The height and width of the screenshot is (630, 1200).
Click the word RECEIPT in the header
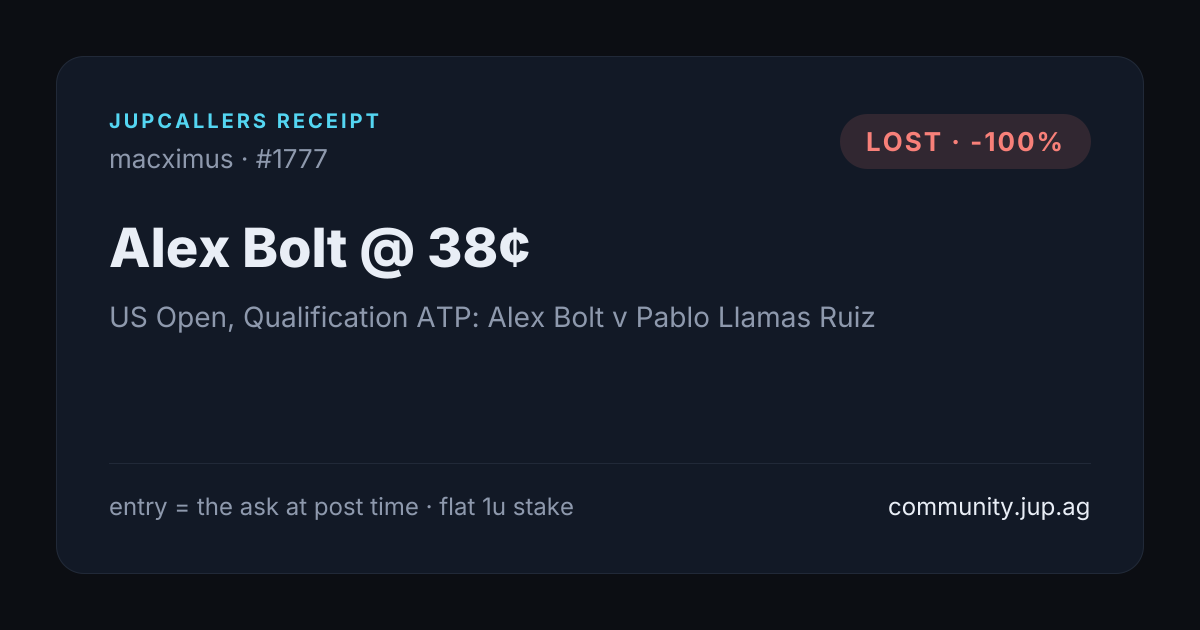pyautogui.click(x=329, y=122)
